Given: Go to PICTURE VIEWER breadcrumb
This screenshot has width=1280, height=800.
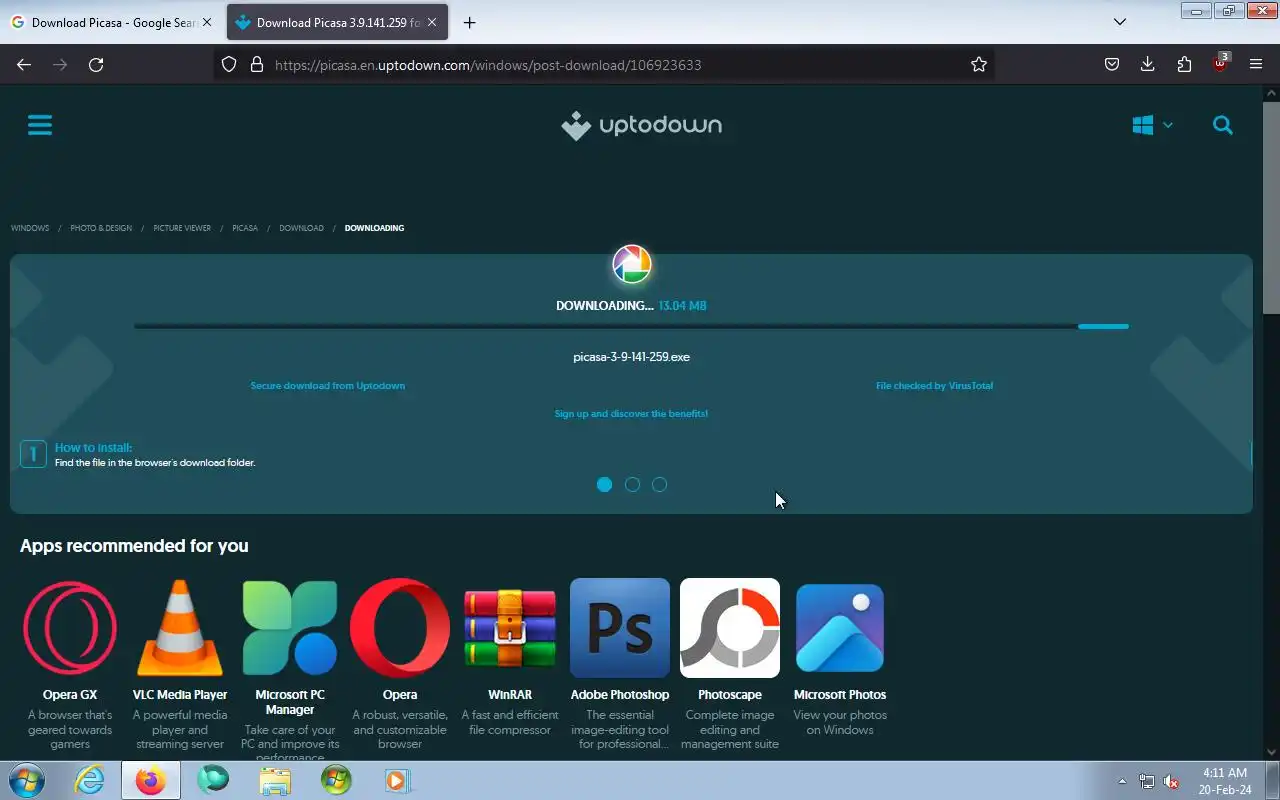Looking at the screenshot, I should (x=182, y=228).
